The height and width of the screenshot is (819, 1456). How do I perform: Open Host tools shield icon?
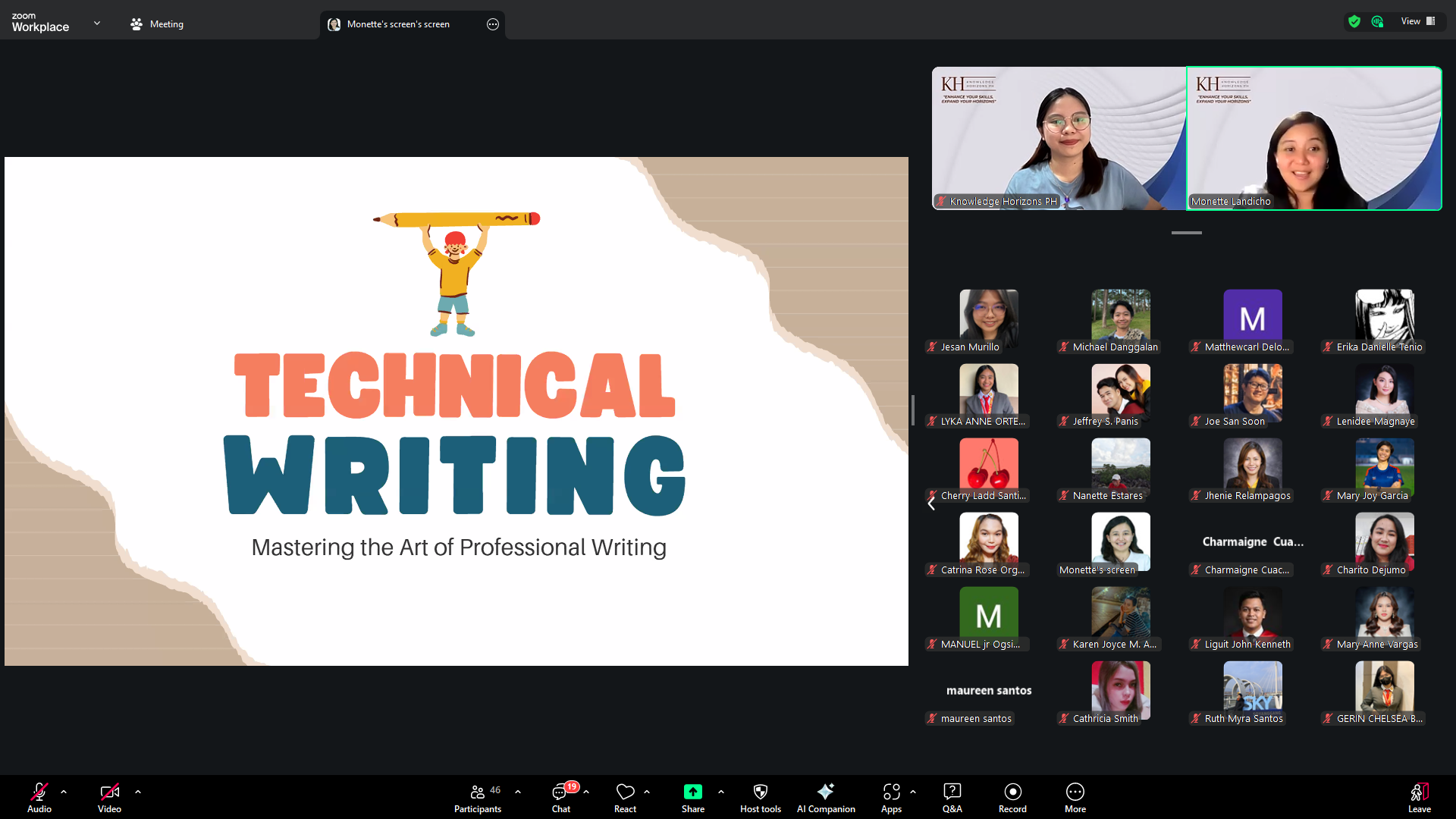(760, 792)
